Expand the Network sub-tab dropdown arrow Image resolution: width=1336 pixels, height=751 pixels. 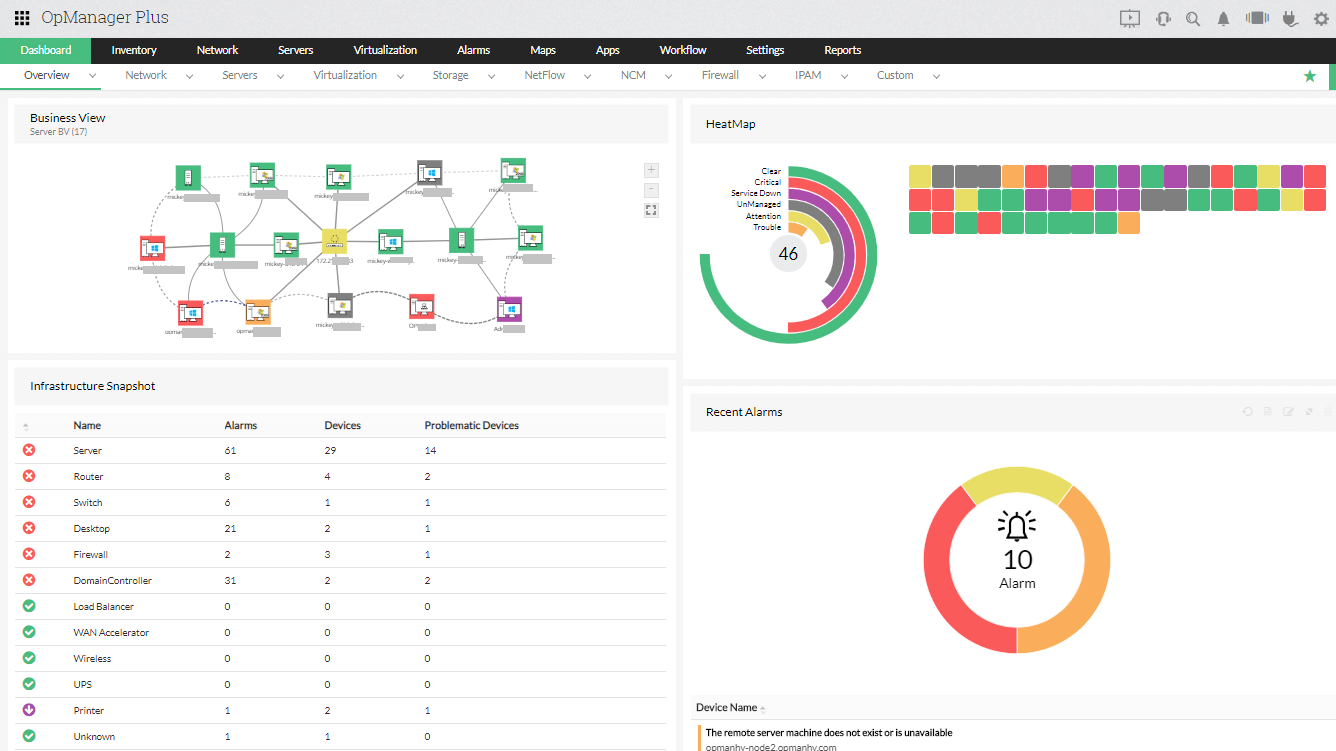coord(189,76)
